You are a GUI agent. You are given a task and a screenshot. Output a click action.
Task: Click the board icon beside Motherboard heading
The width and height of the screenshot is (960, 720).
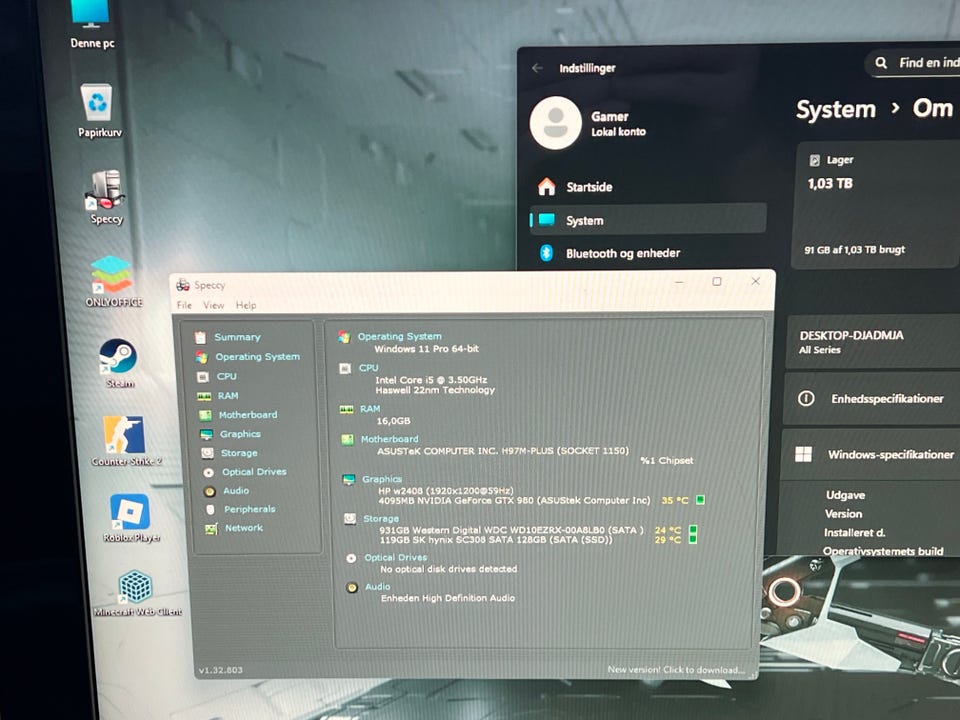(x=347, y=440)
